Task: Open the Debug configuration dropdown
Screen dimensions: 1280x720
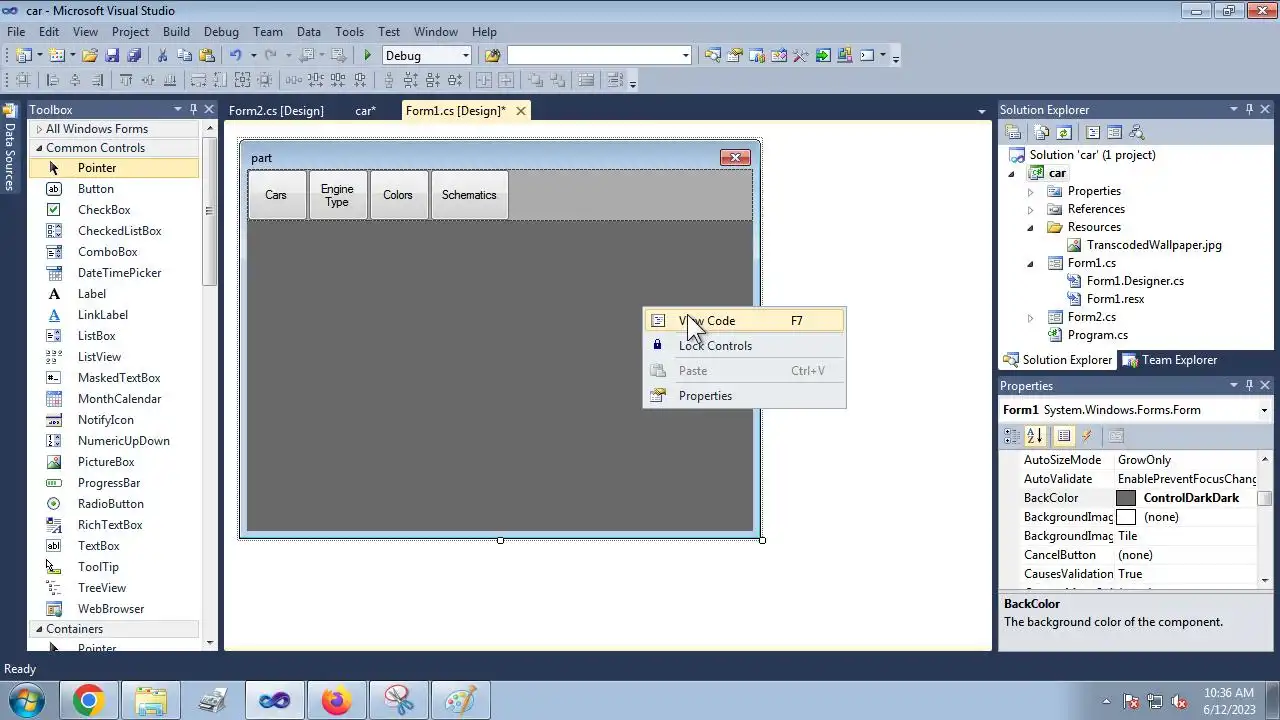Action: pos(465,56)
